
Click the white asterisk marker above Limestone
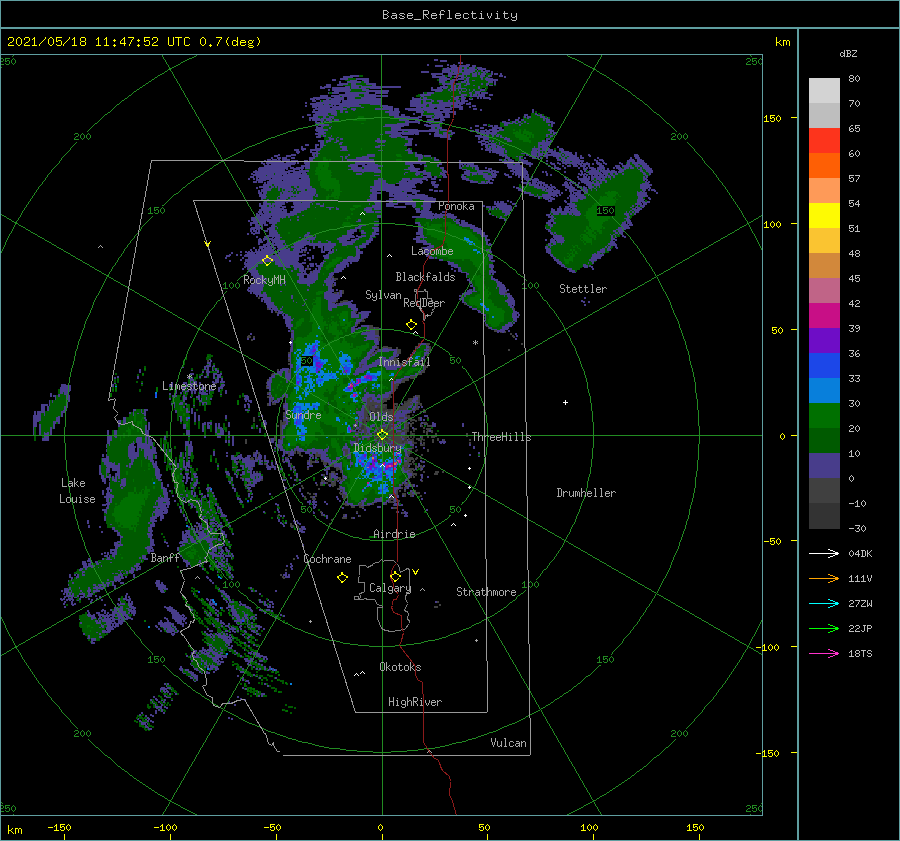click(x=189, y=377)
